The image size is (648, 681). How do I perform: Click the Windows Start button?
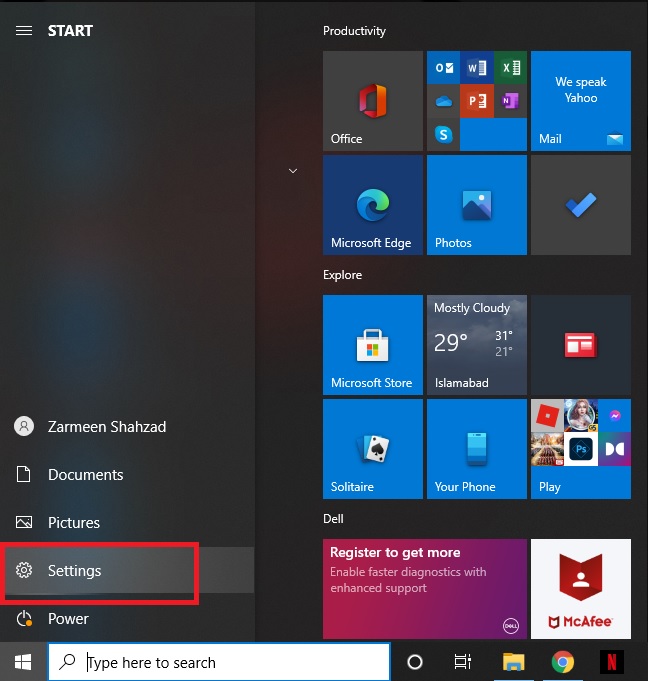point(23,662)
